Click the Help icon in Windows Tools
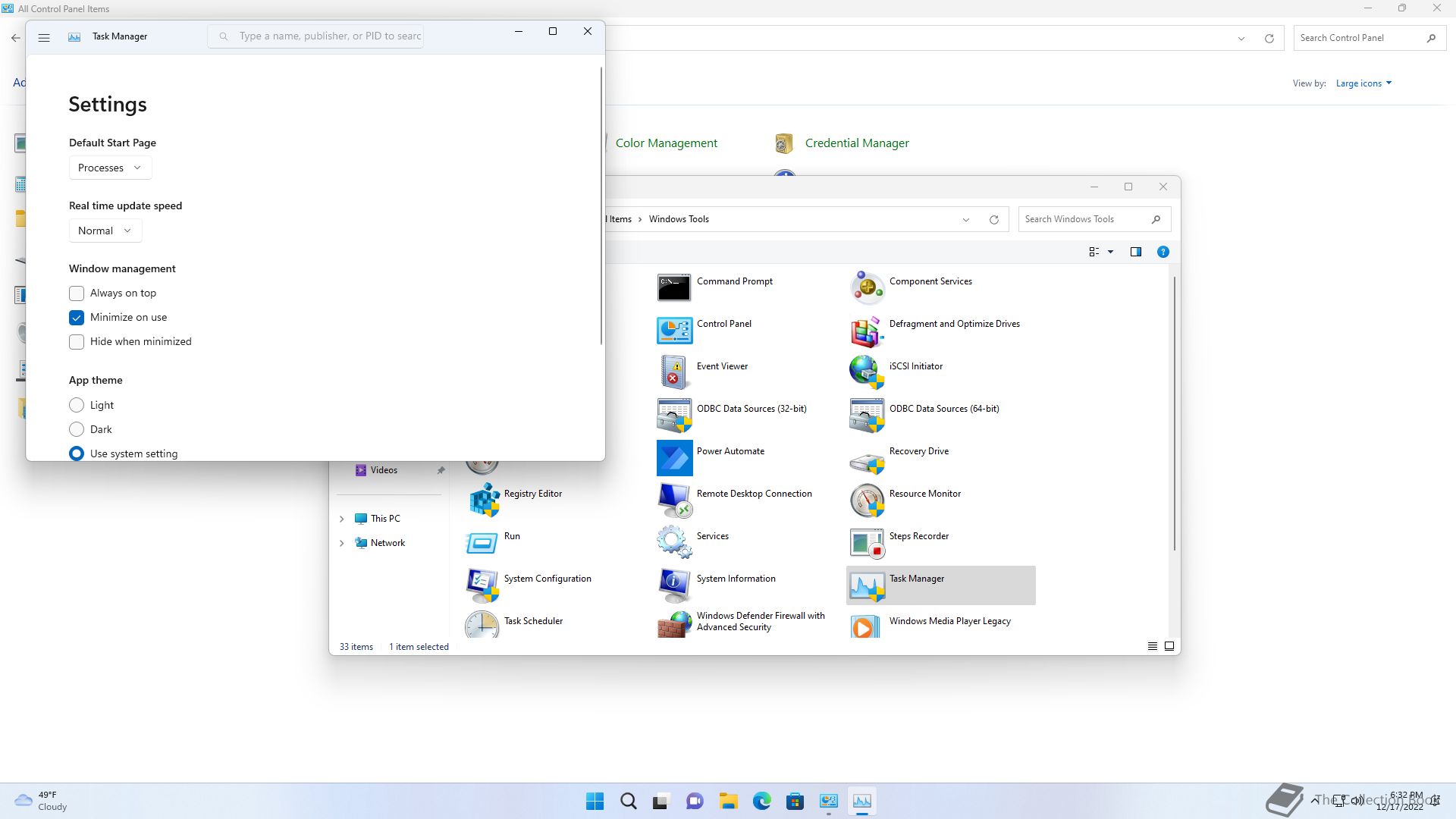1456x819 pixels. coord(1163,252)
